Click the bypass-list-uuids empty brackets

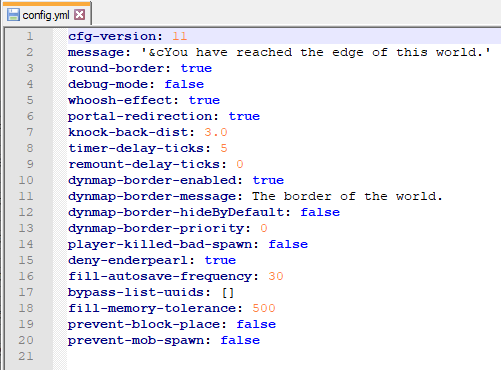coord(228,293)
